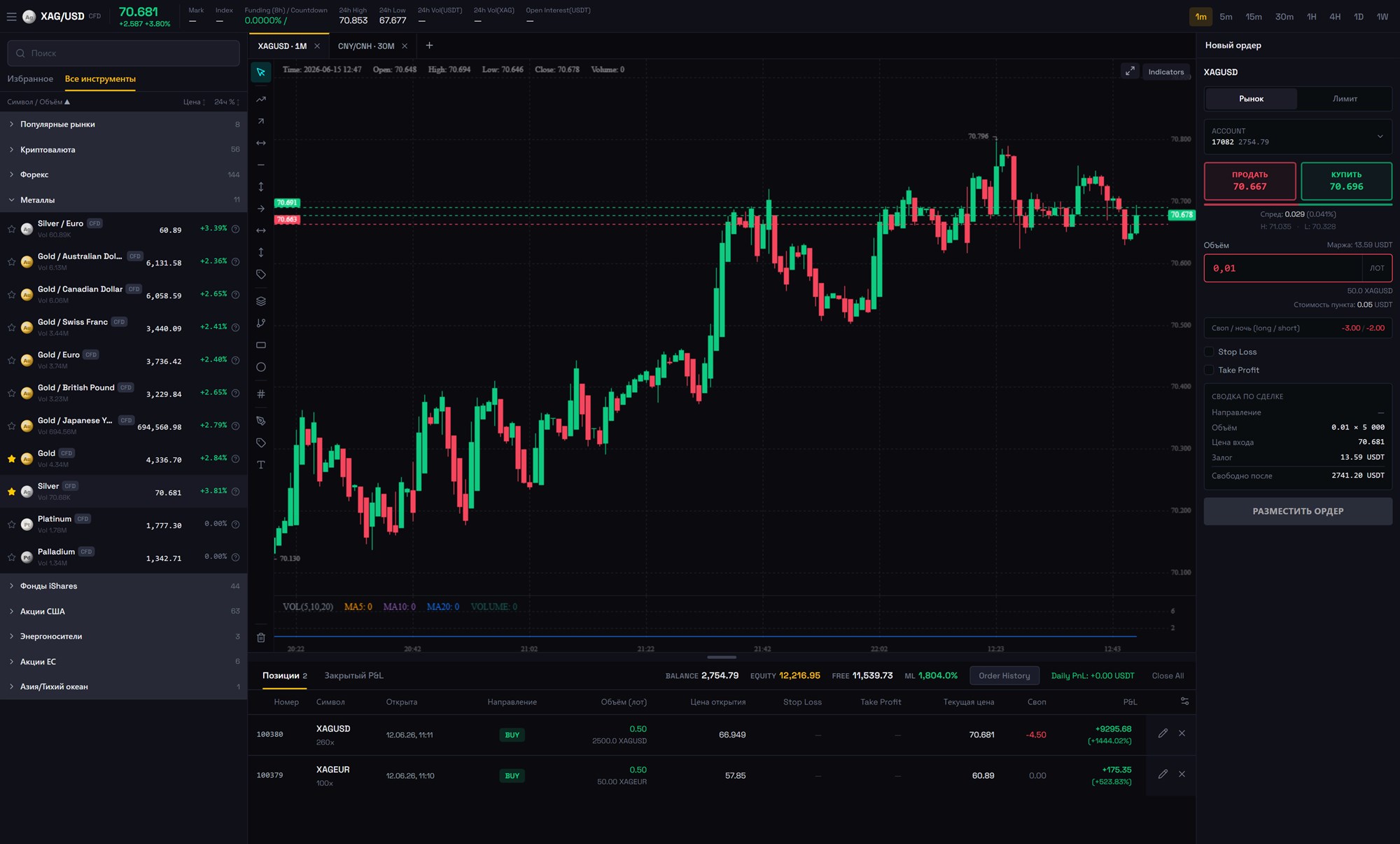Enable the Take Profit checkbox
The image size is (1400, 844).
coord(1209,370)
